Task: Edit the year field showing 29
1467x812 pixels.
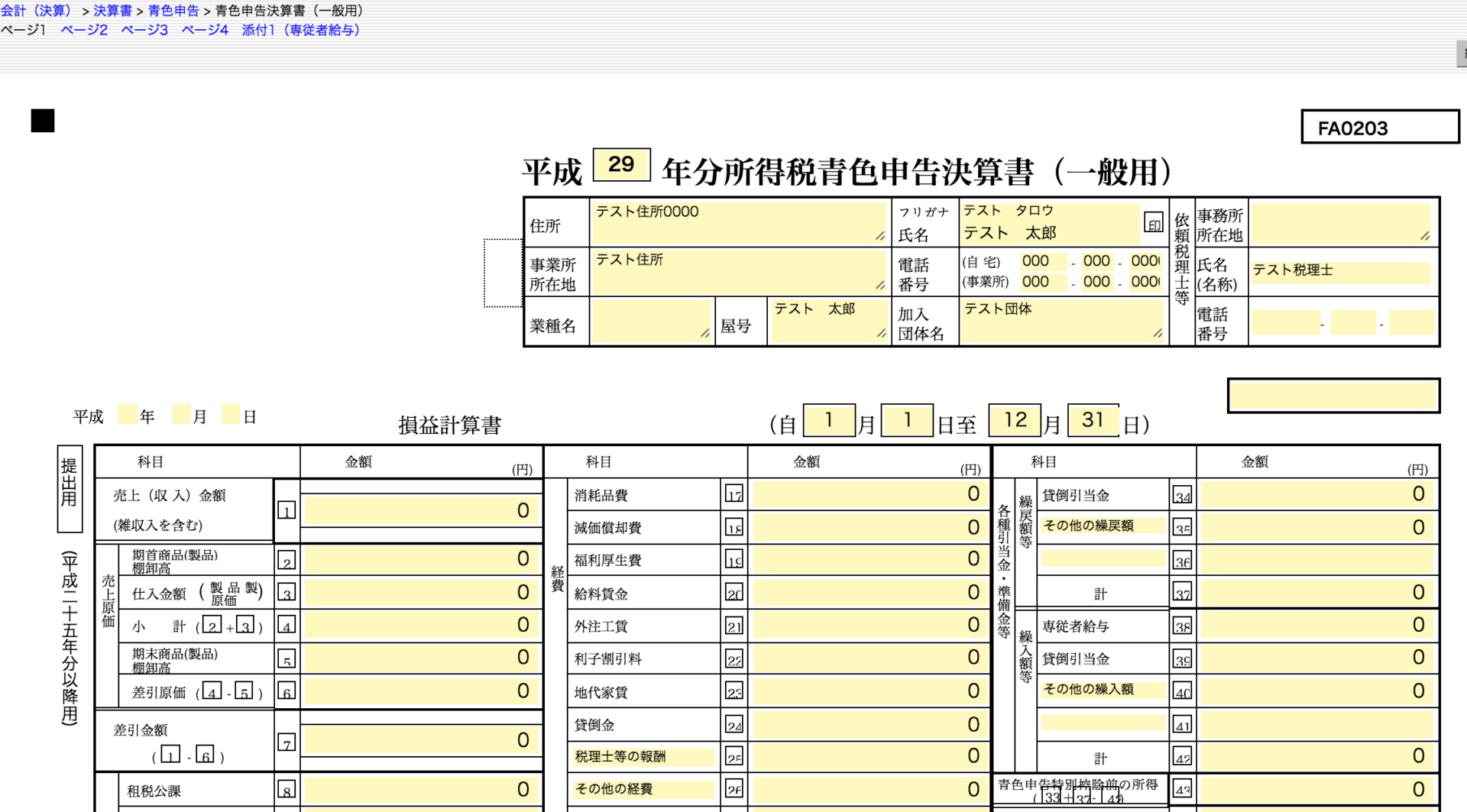Action: (x=621, y=164)
